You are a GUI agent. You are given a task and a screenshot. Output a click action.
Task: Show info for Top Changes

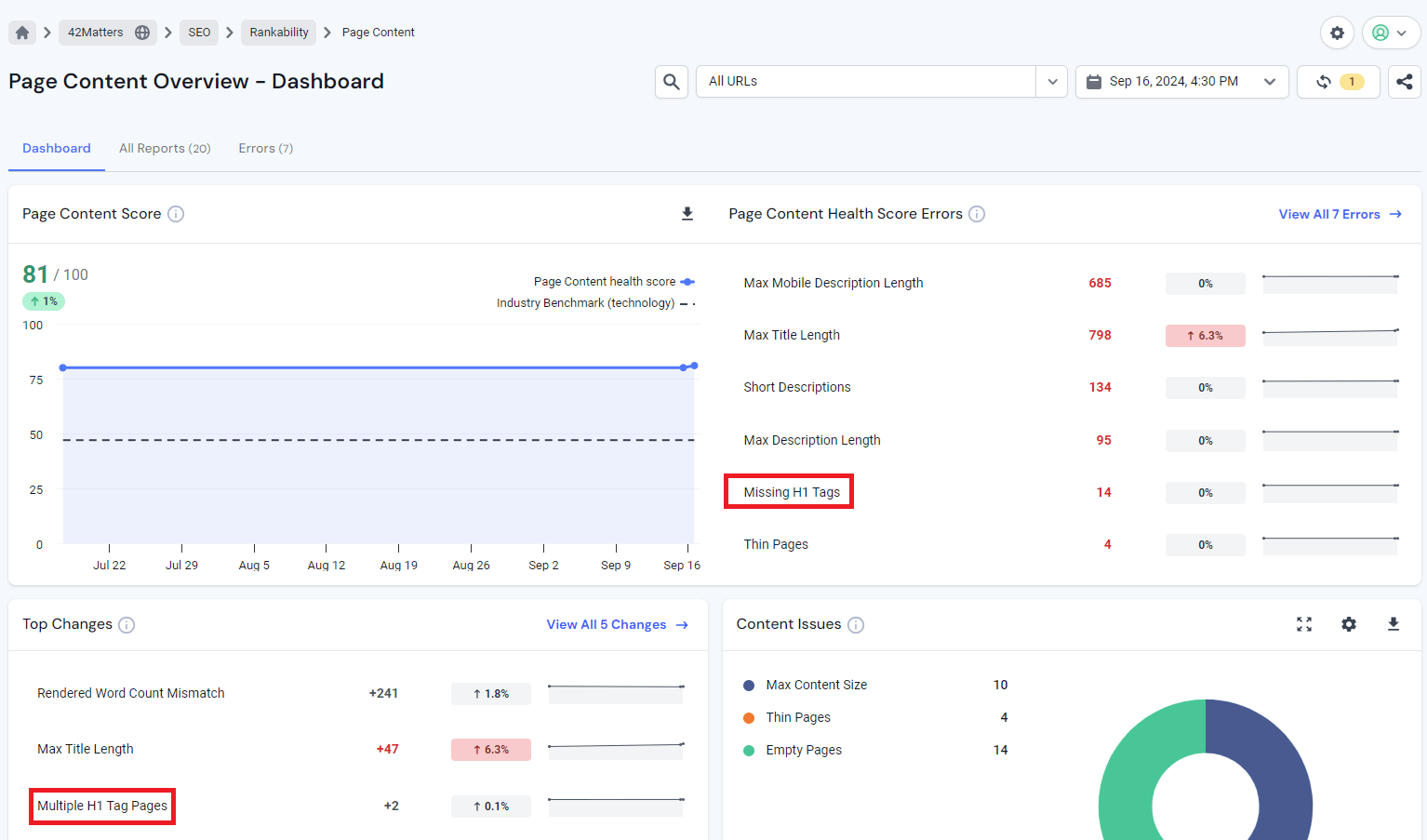[x=127, y=625]
